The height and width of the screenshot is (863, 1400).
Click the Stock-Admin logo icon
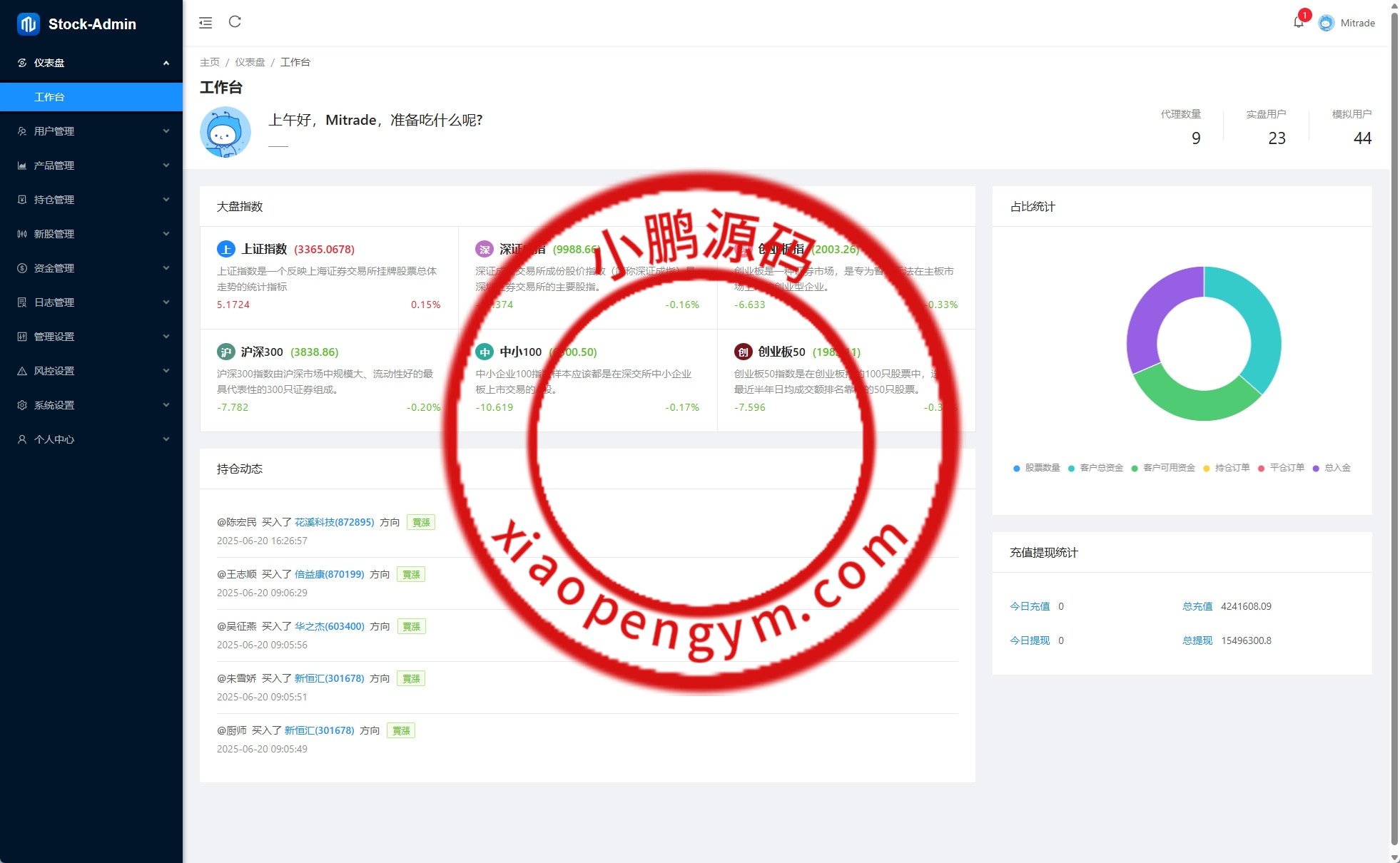tap(29, 24)
